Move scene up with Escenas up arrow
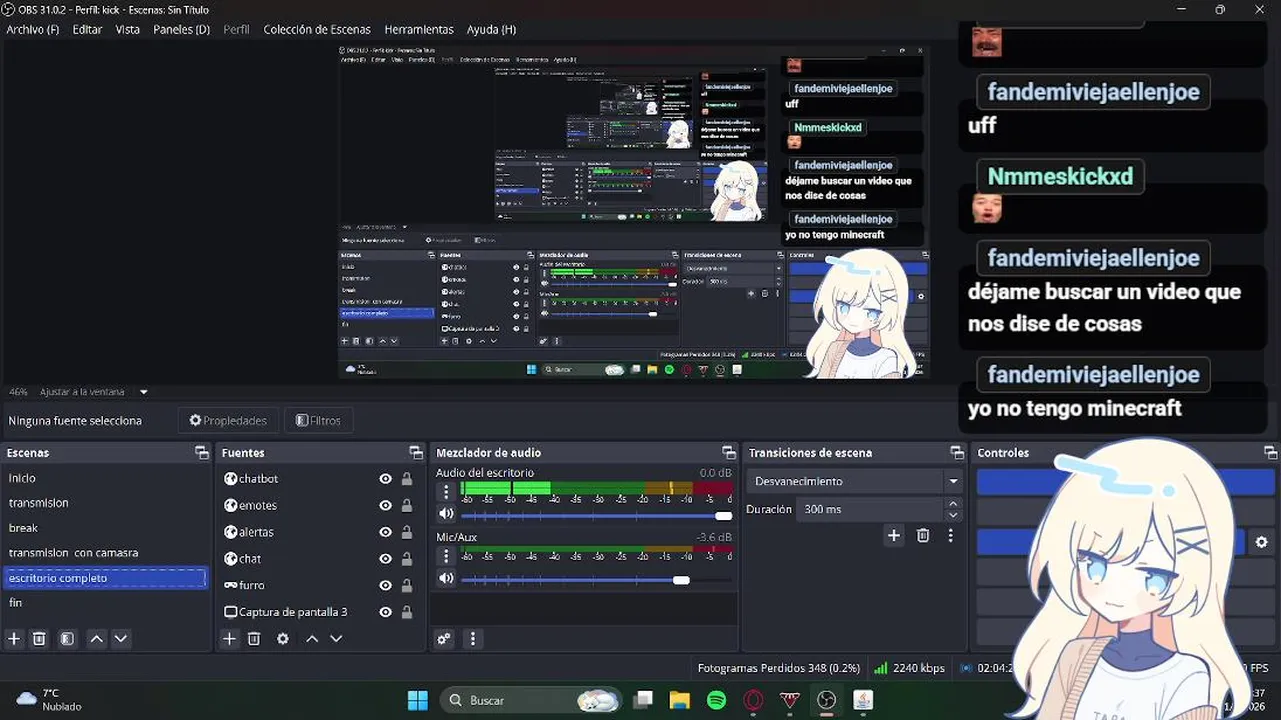 96,639
